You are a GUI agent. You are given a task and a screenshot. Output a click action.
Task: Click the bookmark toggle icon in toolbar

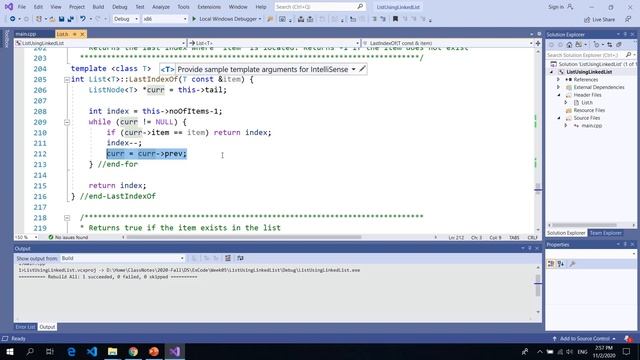395,19
